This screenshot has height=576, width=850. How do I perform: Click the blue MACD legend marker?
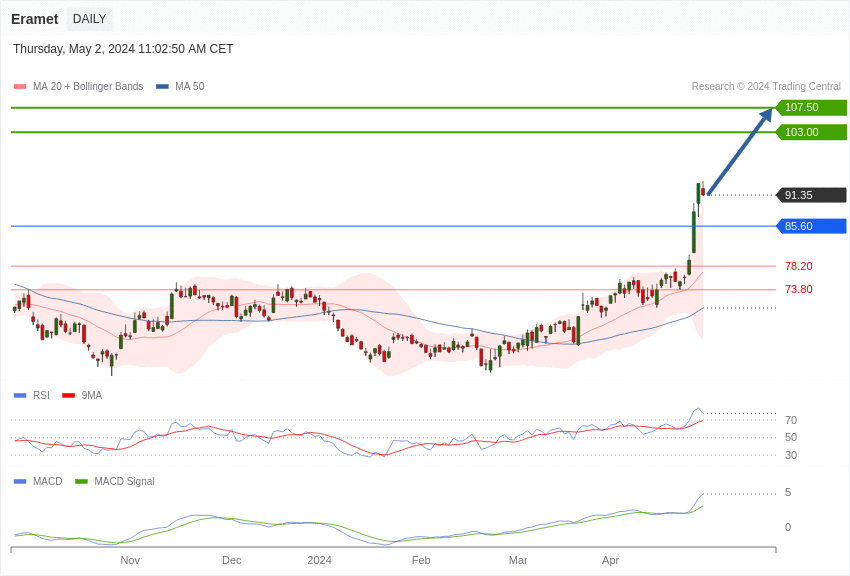coord(20,482)
